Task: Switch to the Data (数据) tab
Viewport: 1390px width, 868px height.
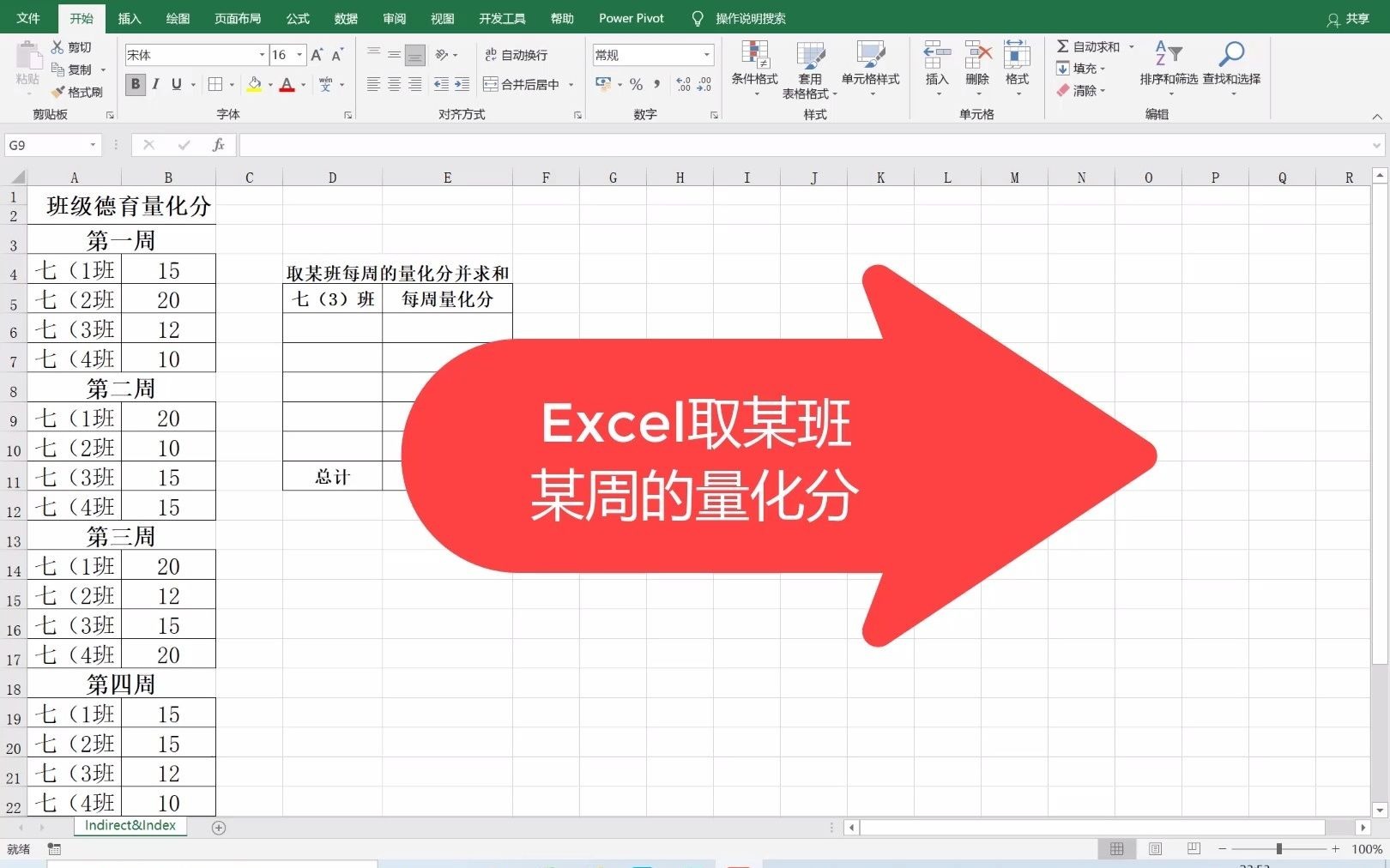Action: (x=346, y=18)
